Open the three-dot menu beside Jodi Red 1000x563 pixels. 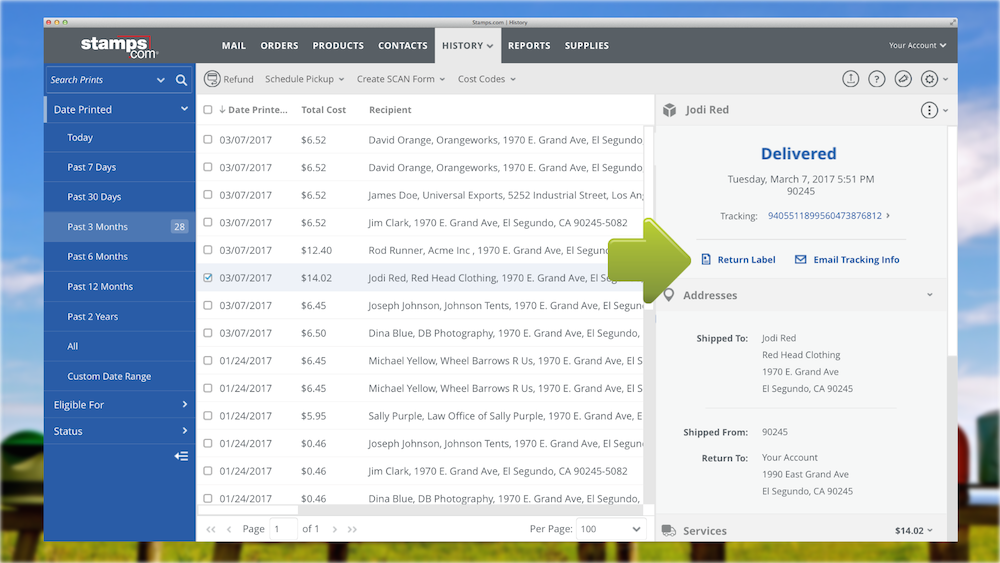tap(929, 110)
